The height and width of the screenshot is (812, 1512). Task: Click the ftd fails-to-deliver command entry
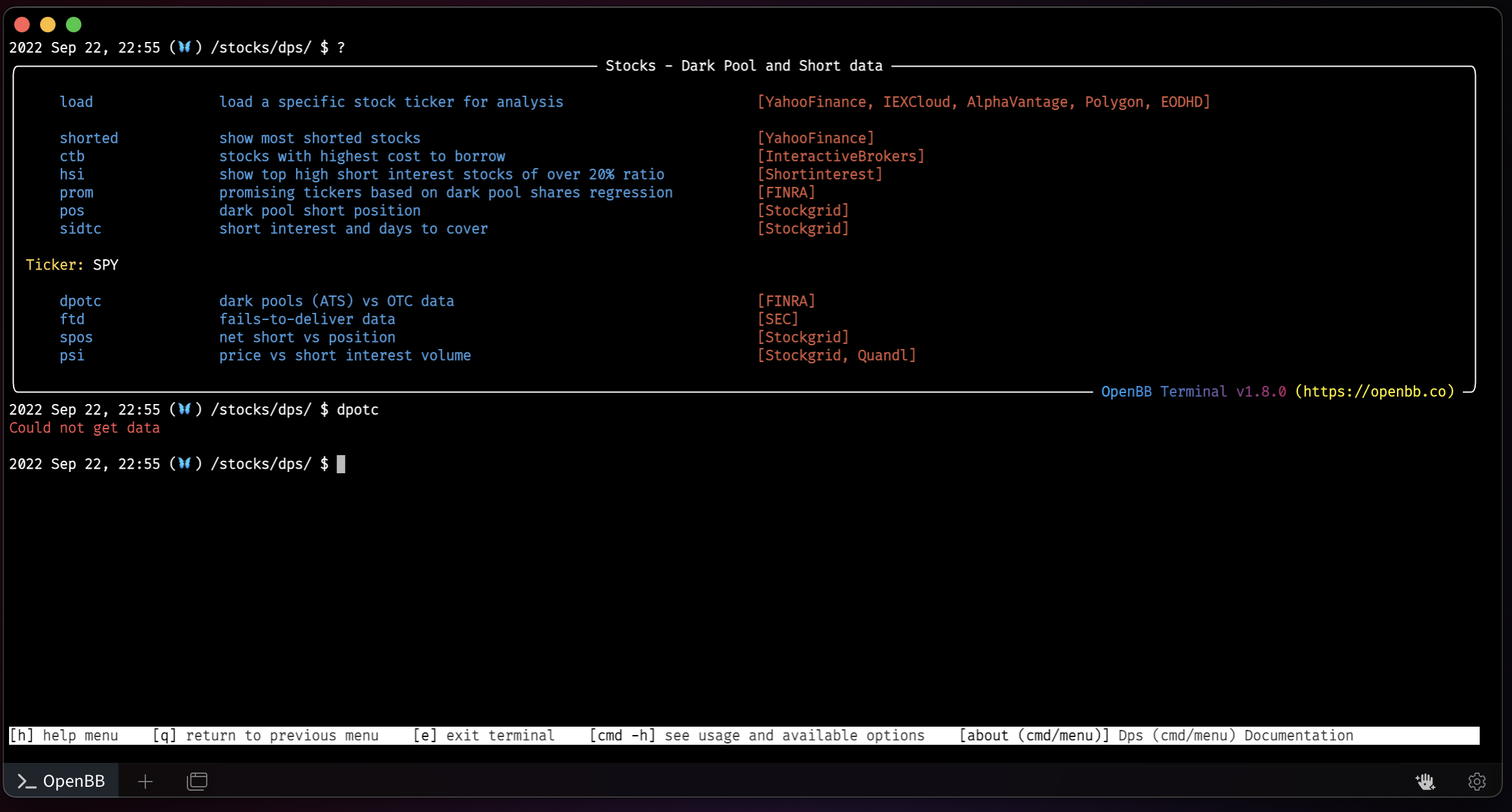point(72,319)
